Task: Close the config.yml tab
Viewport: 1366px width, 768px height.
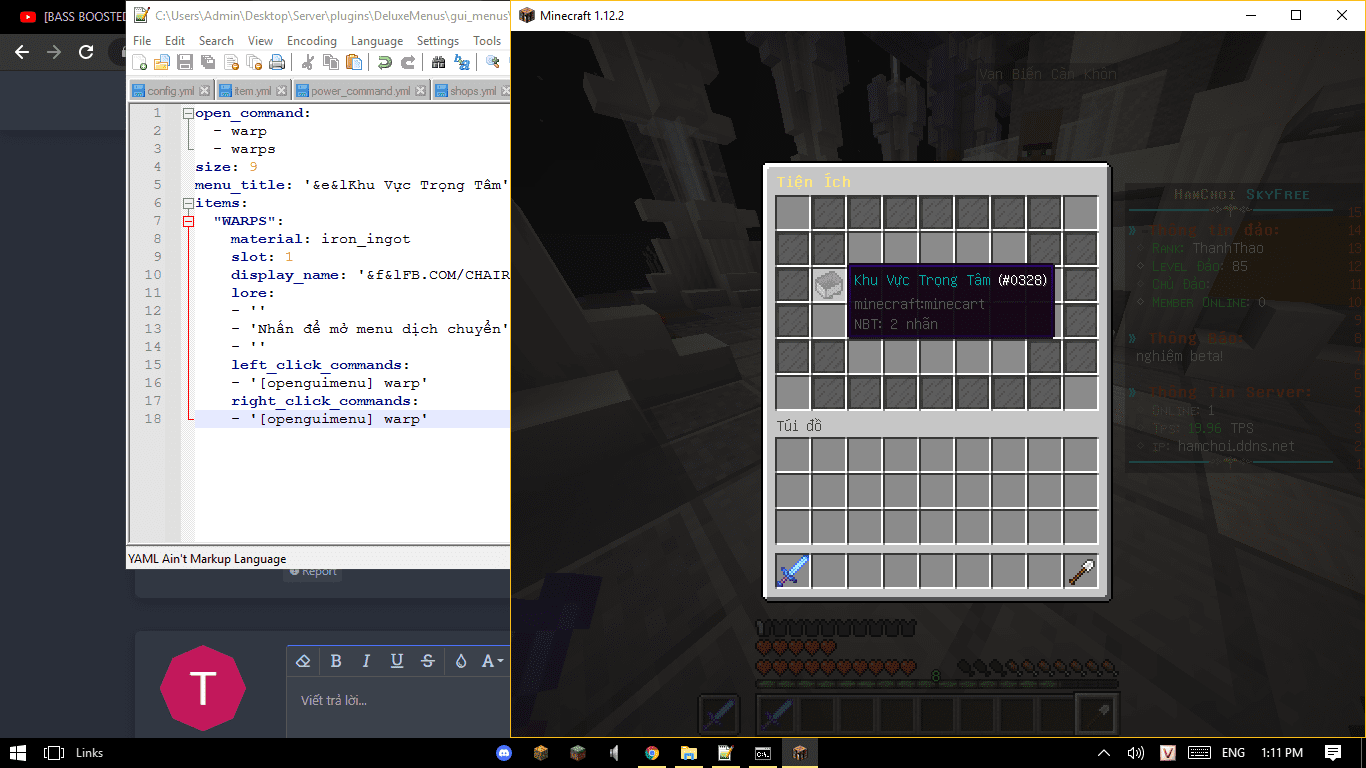Action: pos(204,91)
